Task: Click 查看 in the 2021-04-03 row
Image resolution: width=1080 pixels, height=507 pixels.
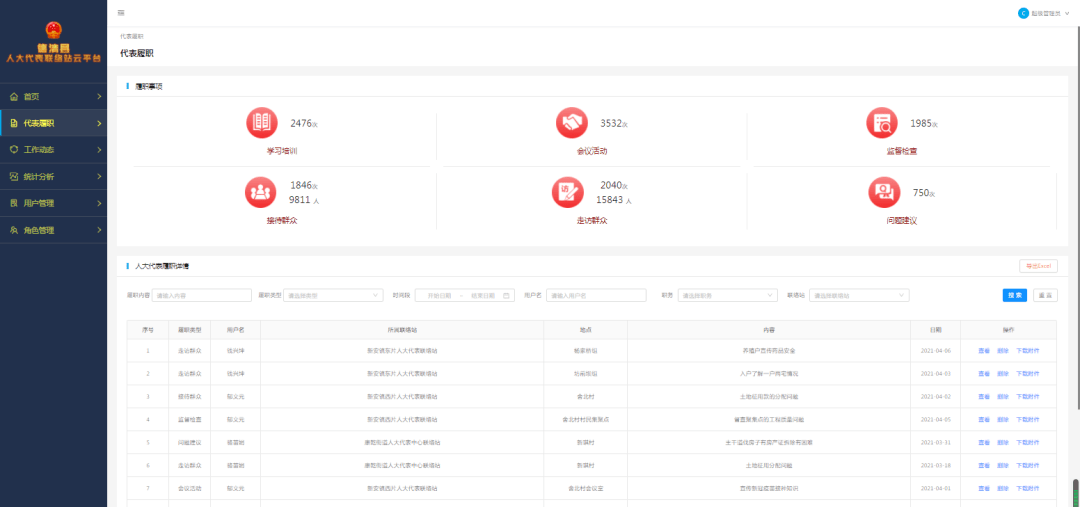Action: coord(984,373)
